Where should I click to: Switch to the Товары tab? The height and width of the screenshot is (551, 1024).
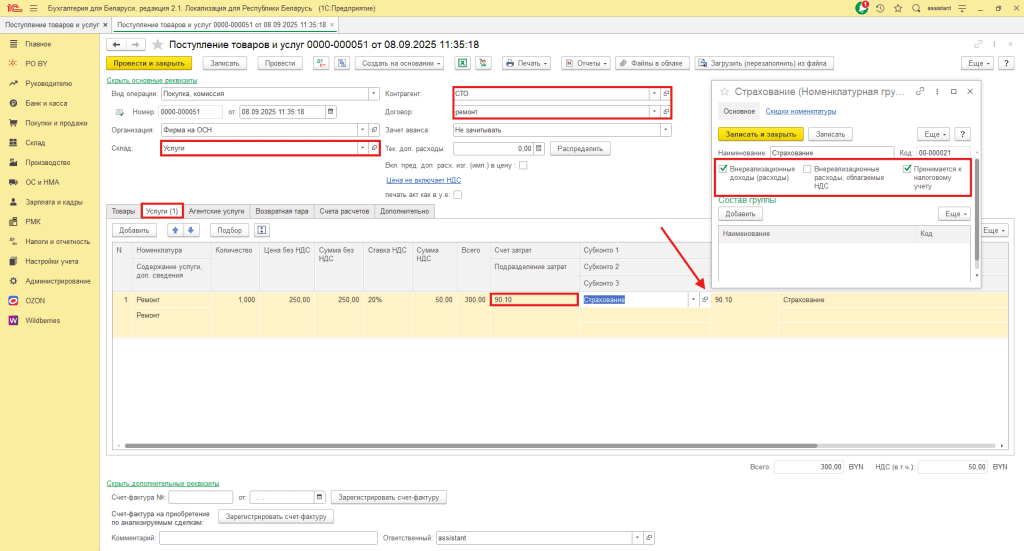[123, 211]
